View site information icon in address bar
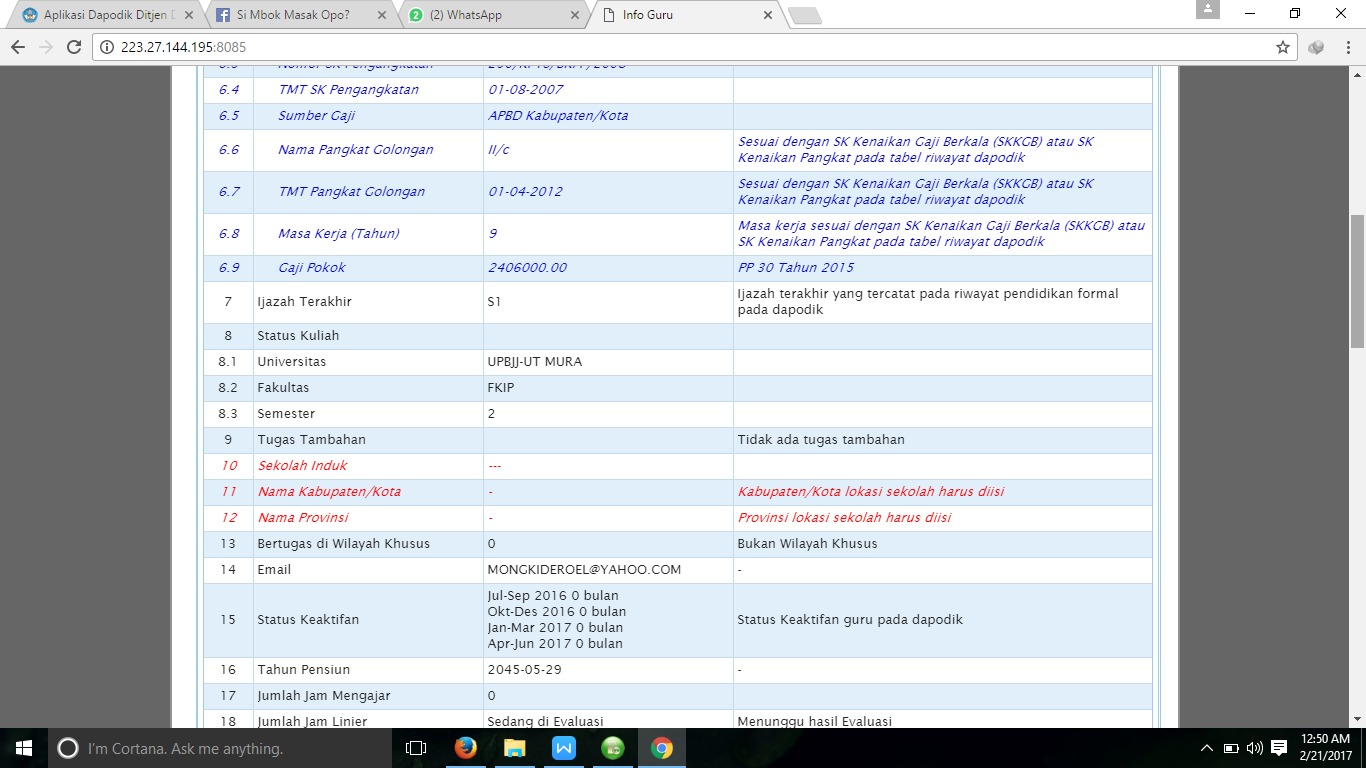 click(x=108, y=47)
